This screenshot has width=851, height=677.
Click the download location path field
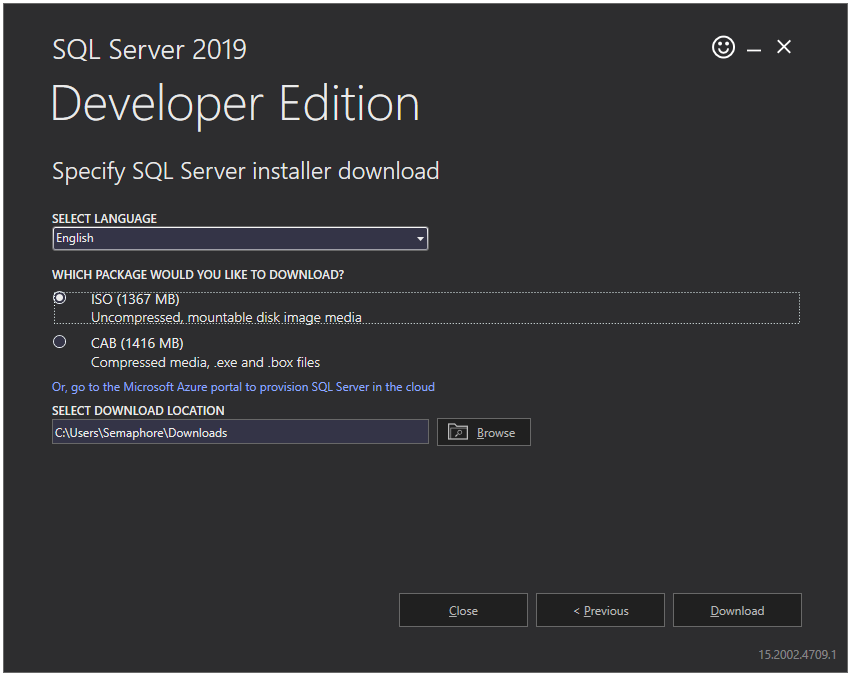point(240,432)
